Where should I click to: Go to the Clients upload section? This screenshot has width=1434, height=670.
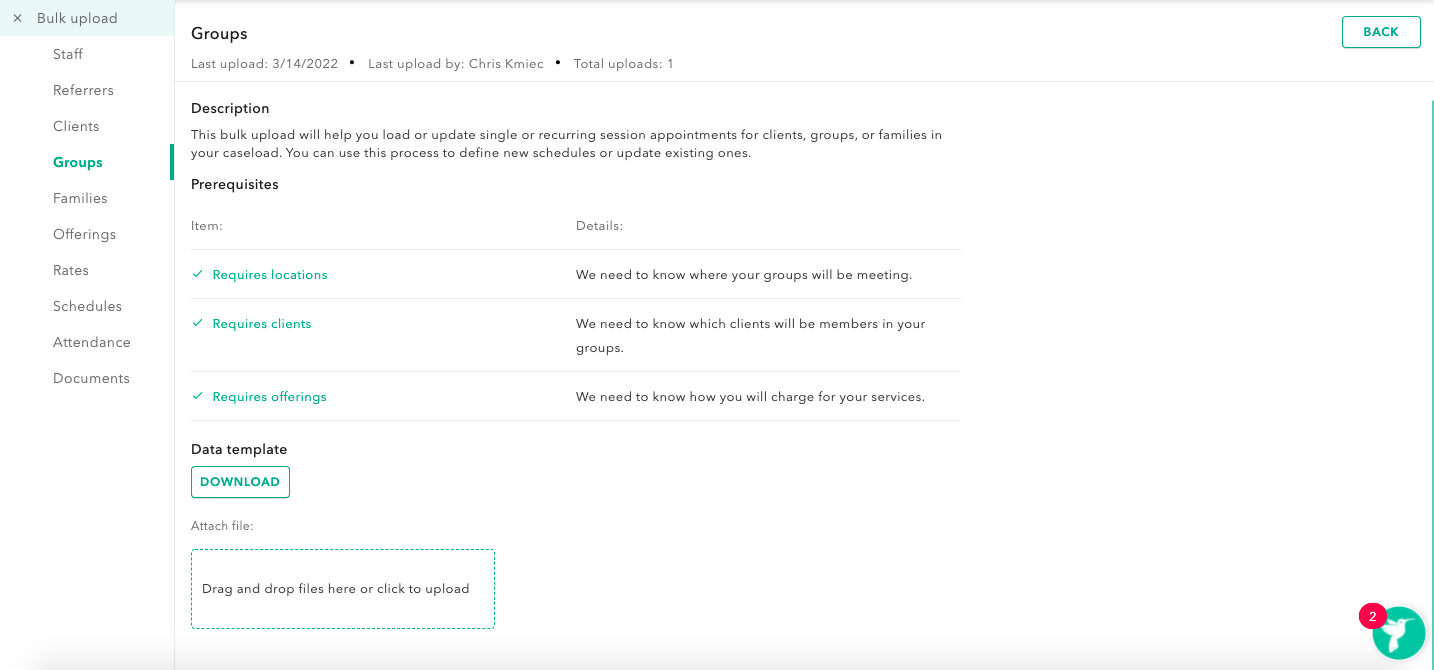pyautogui.click(x=76, y=126)
